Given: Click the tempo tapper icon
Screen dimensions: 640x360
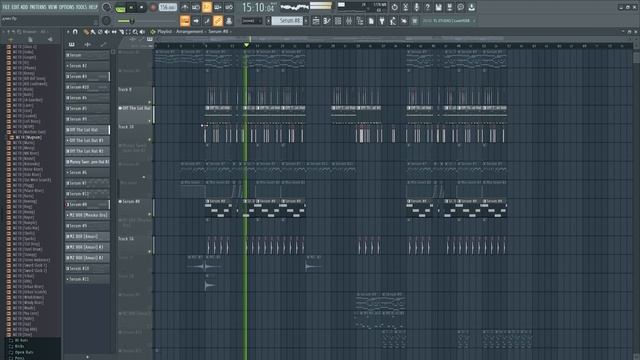Looking at the screenshot, I should click(x=393, y=21).
